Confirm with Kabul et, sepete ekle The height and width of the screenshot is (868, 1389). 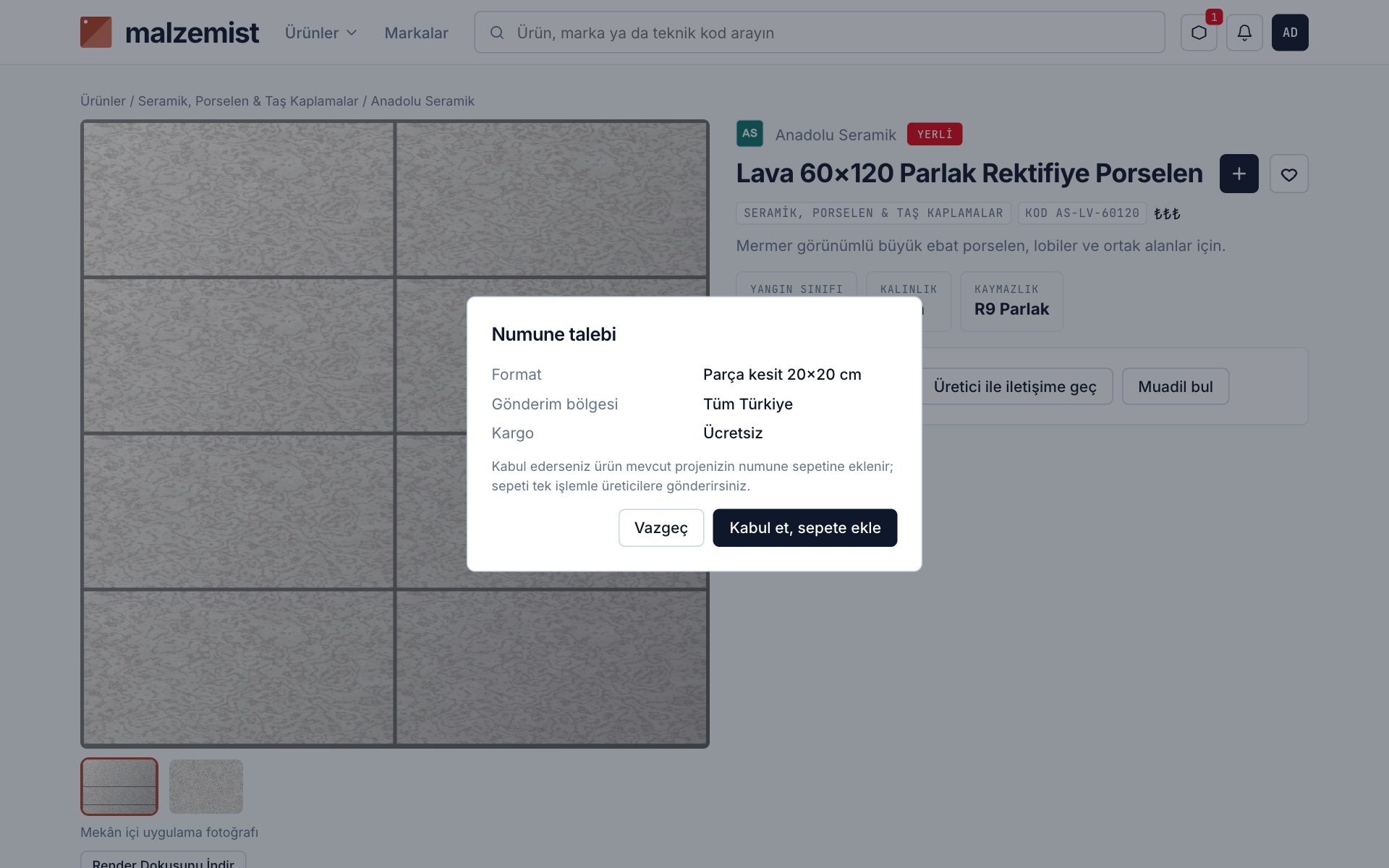point(804,528)
